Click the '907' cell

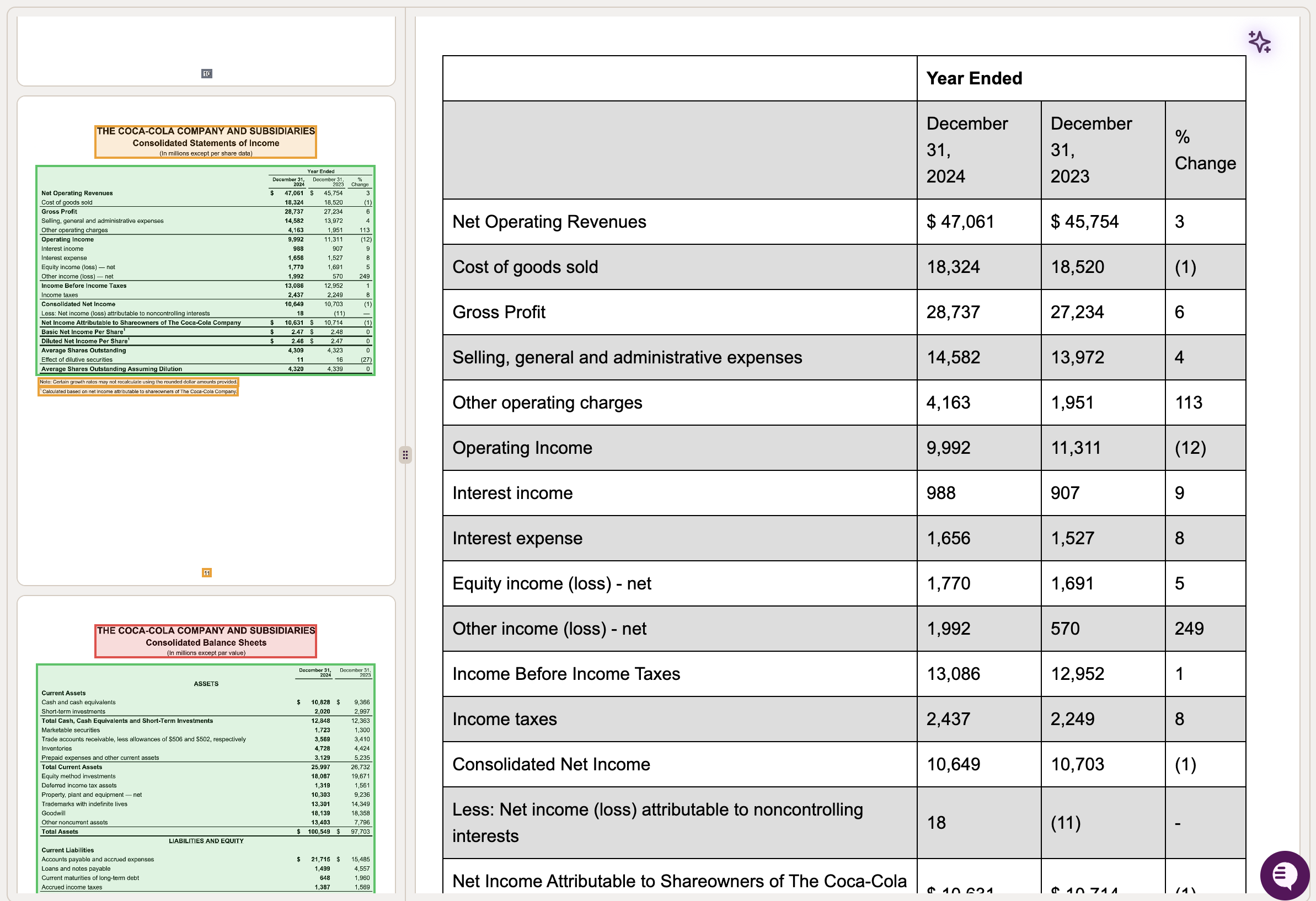(1103, 494)
